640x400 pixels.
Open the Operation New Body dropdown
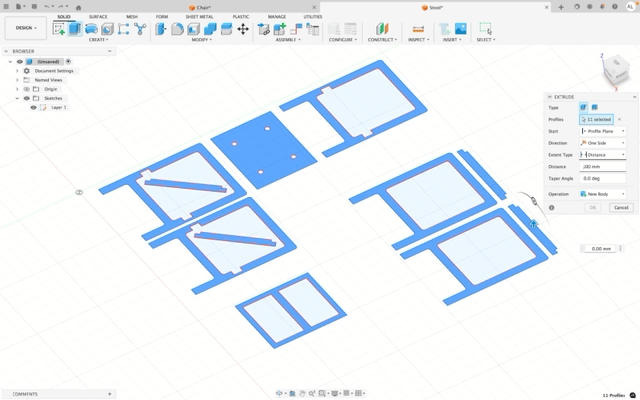click(x=603, y=194)
